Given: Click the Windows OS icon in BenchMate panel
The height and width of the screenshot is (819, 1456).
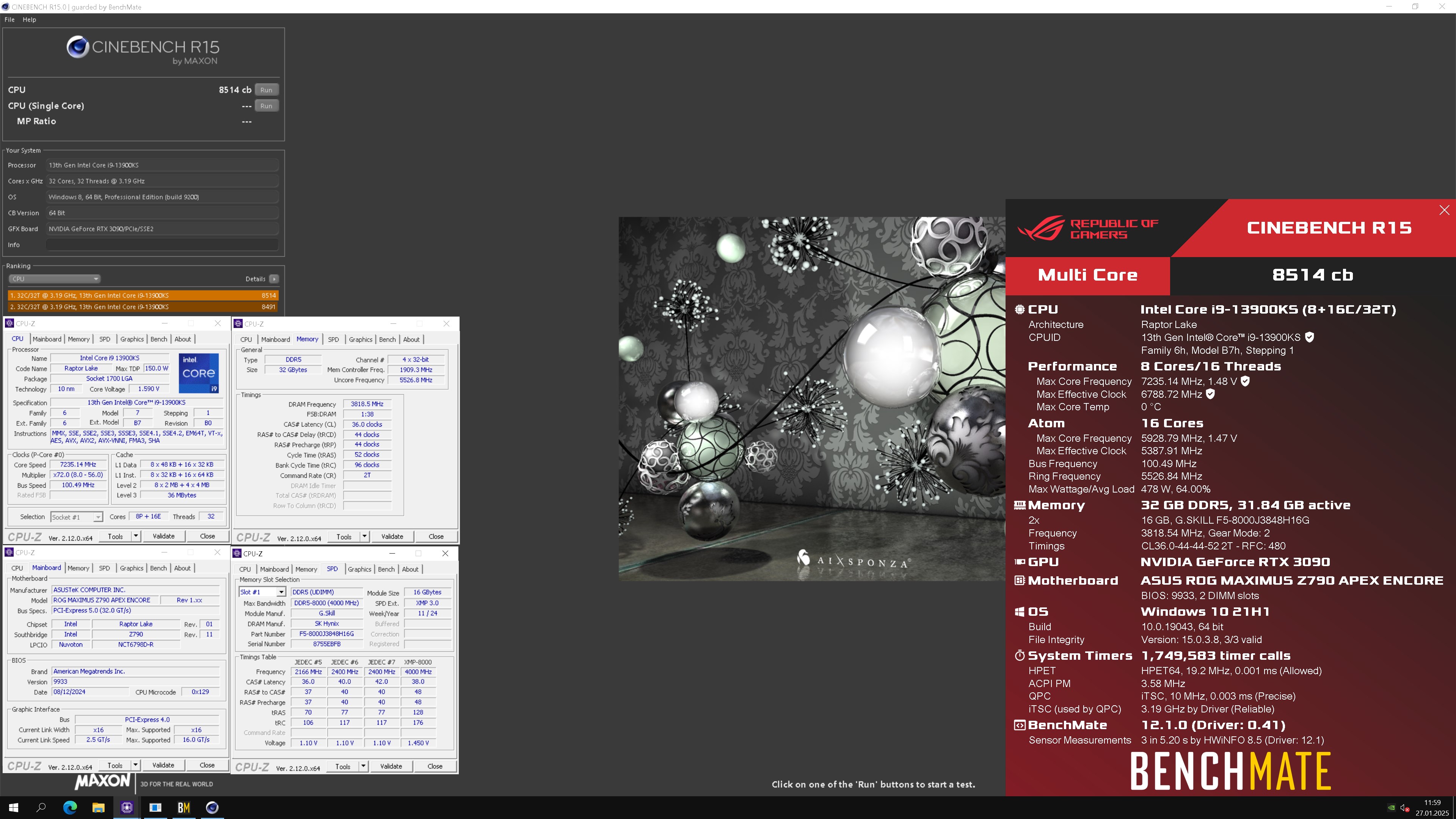Looking at the screenshot, I should point(1020,612).
